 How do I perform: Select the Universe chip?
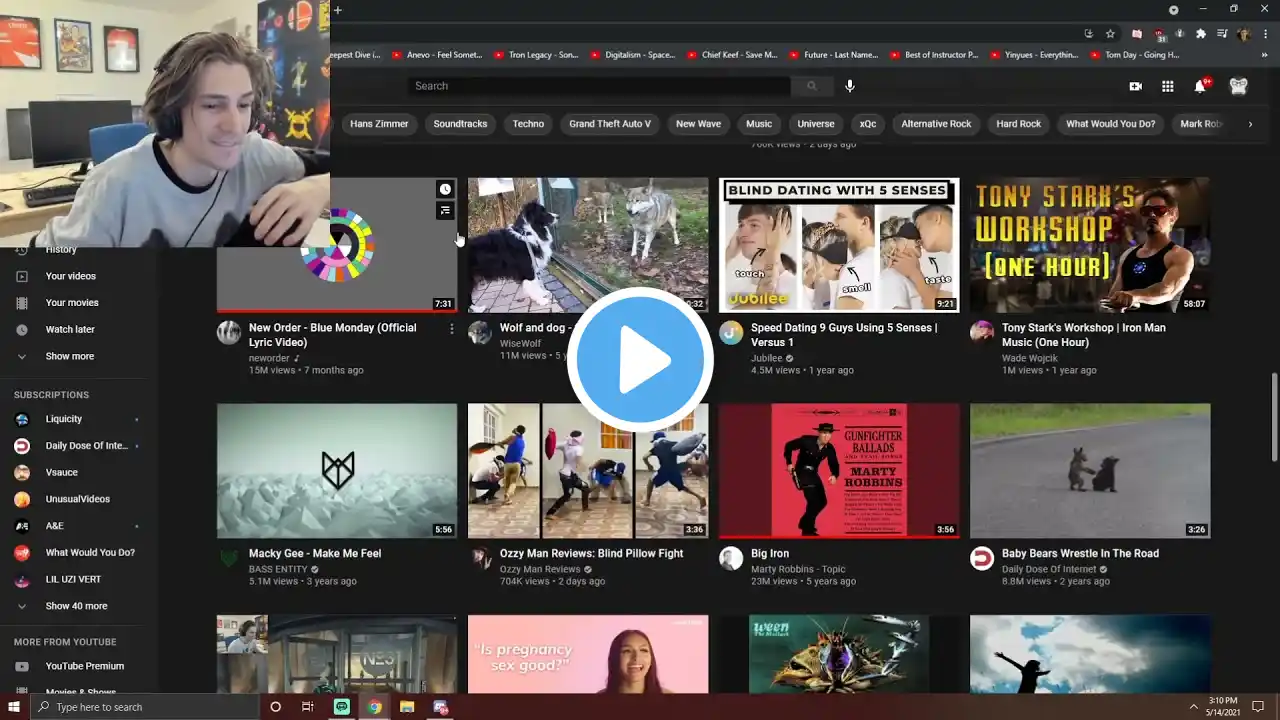coord(816,124)
